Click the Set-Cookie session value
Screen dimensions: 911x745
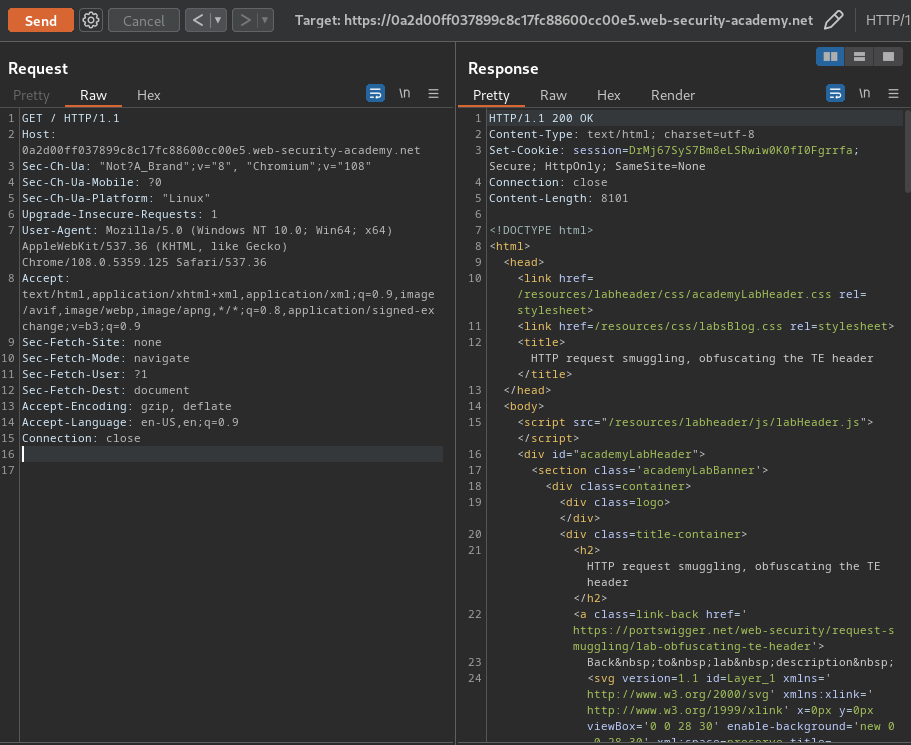tap(740, 150)
